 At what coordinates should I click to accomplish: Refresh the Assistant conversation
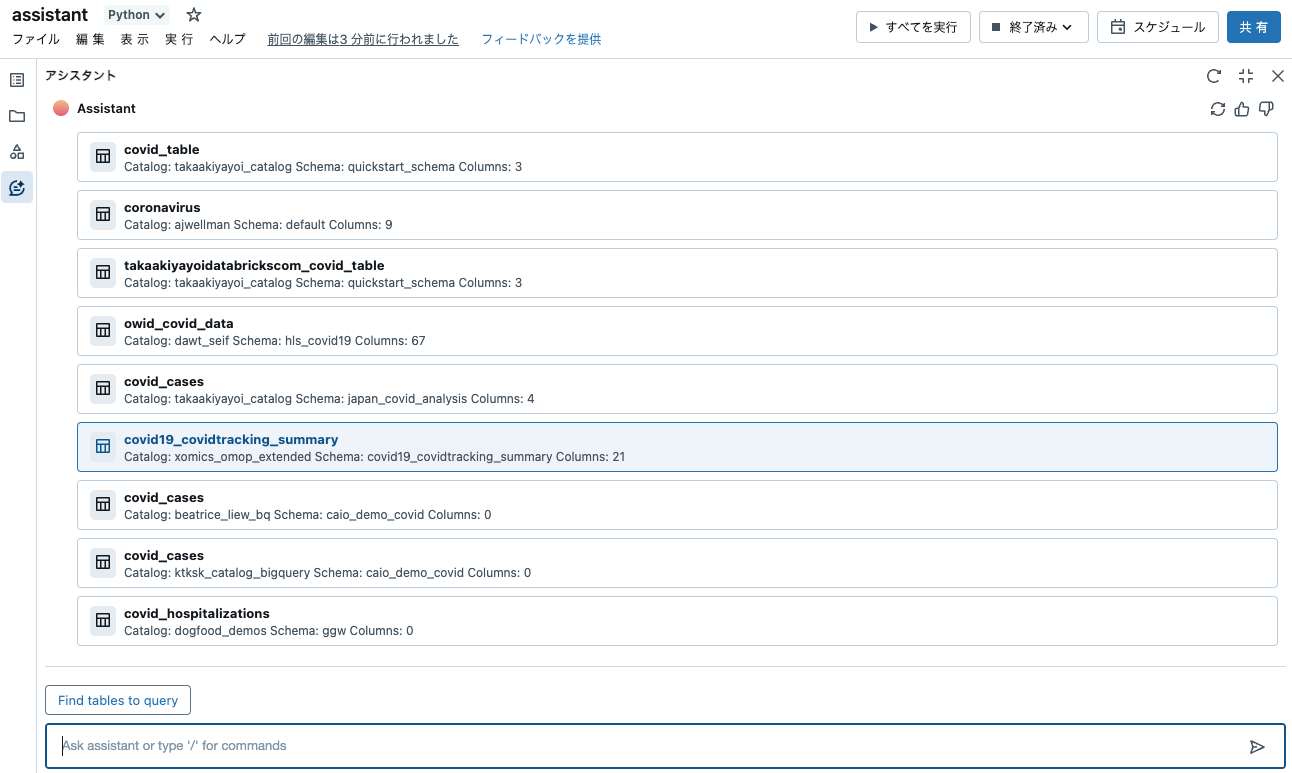point(1214,75)
